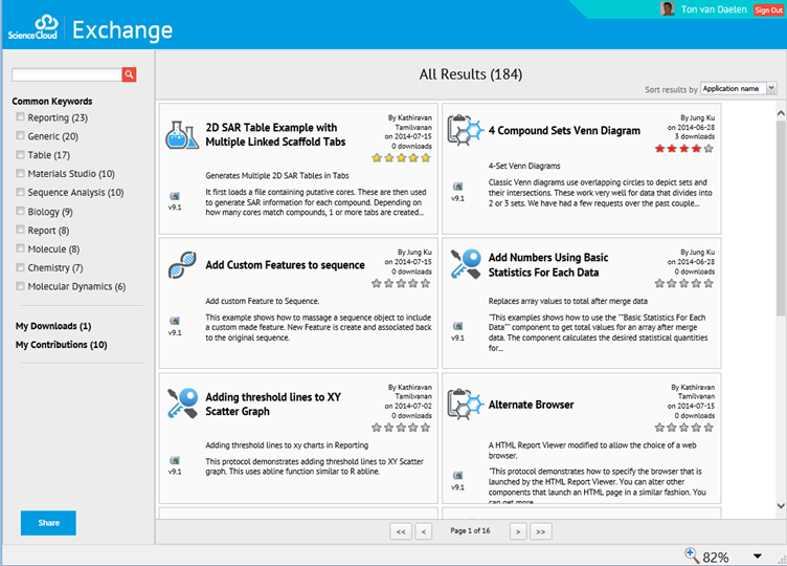Image resolution: width=787 pixels, height=566 pixels.
Task: Open My Downloads (1)
Action: (53, 326)
